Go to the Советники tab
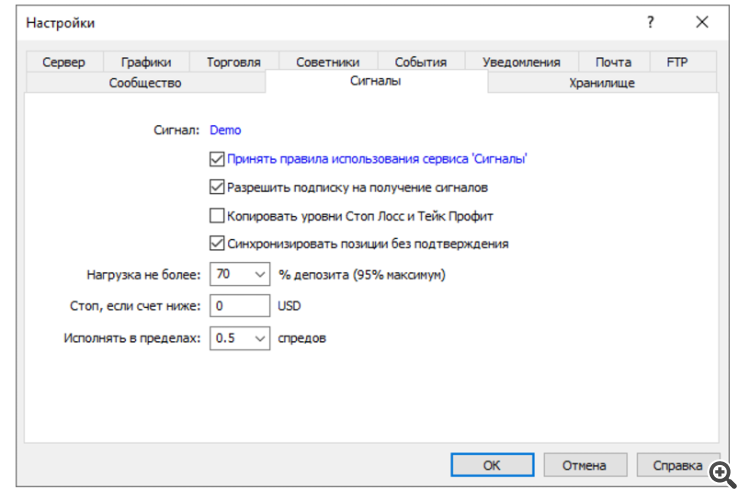The image size is (750, 501). click(328, 62)
